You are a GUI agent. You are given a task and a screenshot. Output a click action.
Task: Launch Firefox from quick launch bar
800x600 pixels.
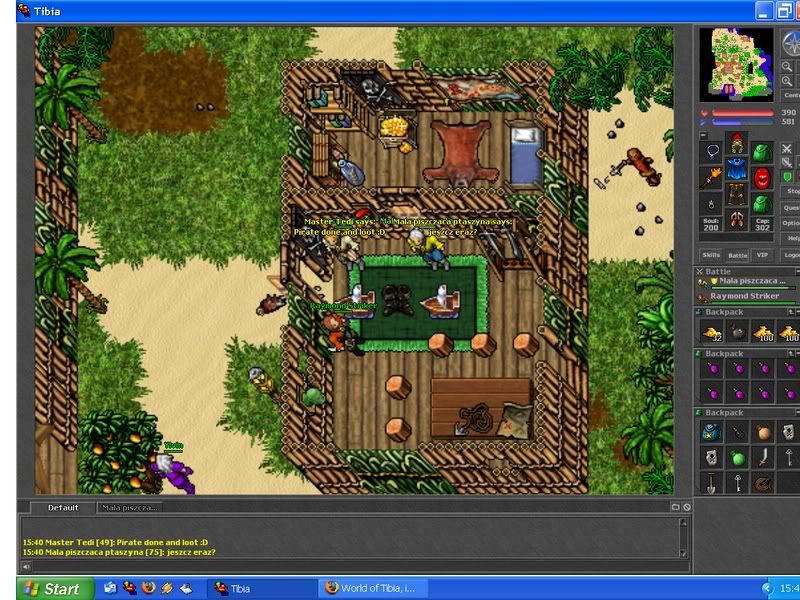coord(148,588)
